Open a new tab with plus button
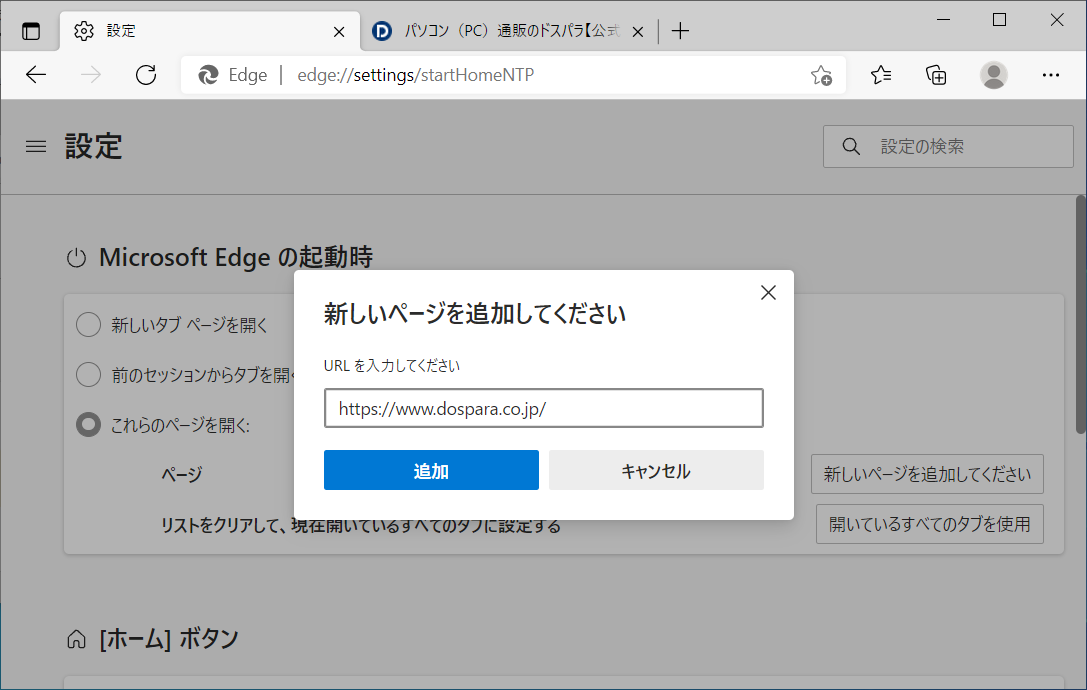 click(681, 31)
